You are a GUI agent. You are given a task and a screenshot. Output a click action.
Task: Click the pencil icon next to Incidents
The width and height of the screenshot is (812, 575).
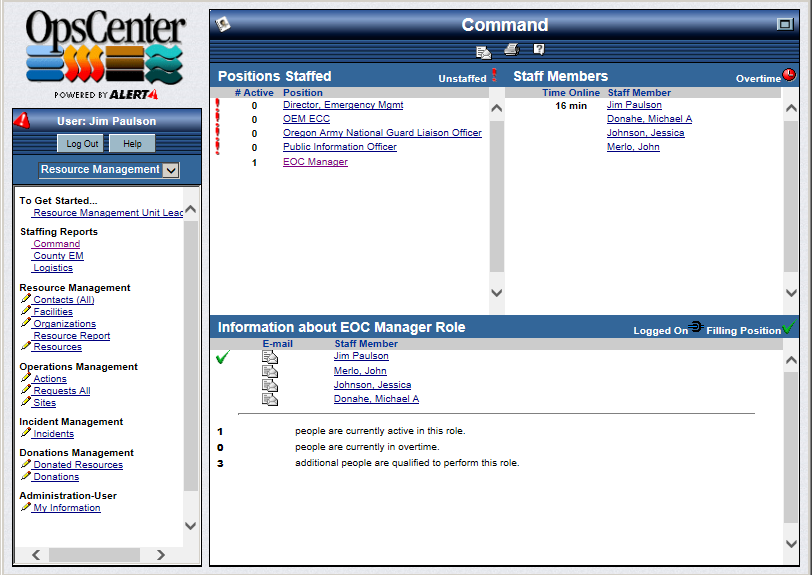click(x=26, y=433)
